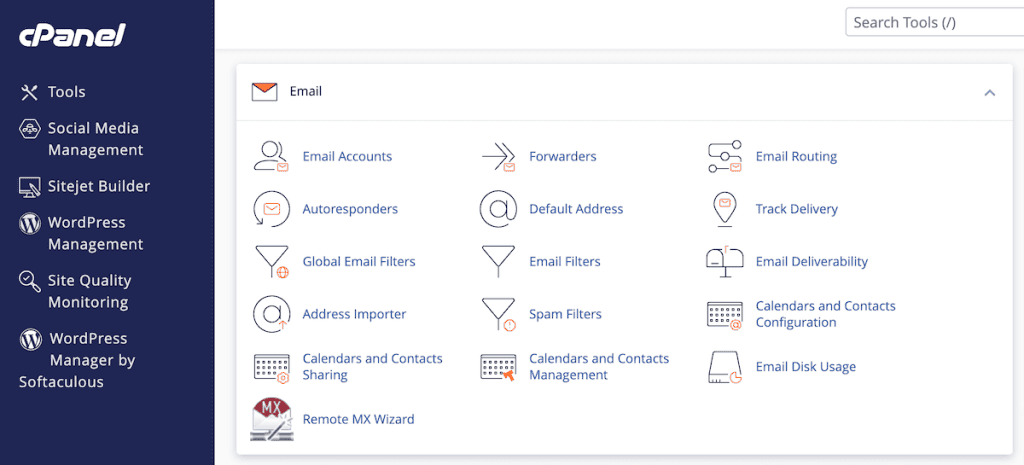Open Calendars and Contacts Management link

point(599,367)
